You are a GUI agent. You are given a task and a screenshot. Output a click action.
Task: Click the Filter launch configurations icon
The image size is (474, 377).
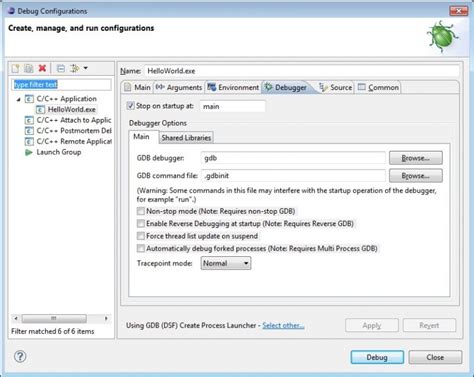(x=74, y=68)
